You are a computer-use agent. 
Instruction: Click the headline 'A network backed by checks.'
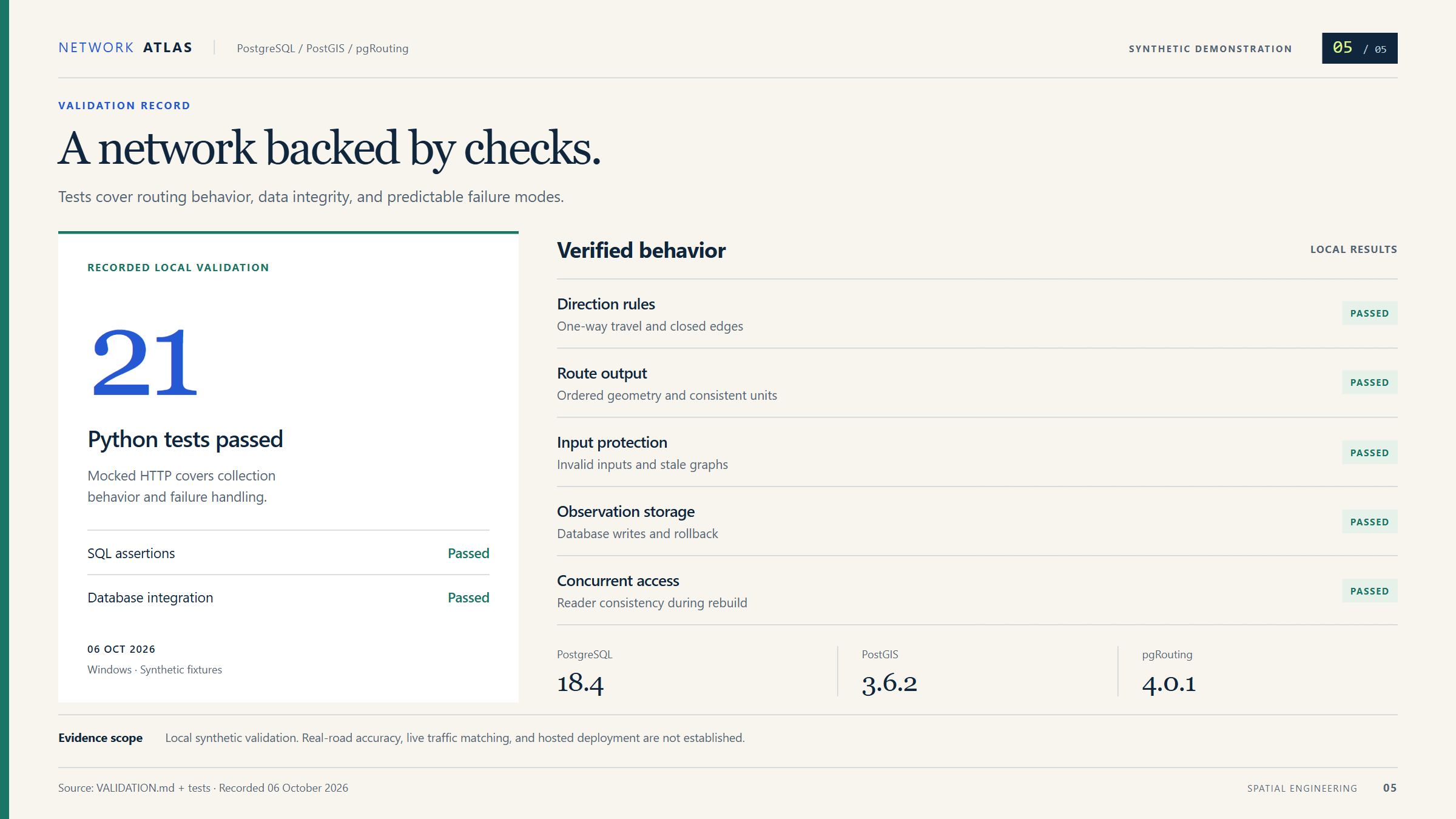tap(329, 149)
